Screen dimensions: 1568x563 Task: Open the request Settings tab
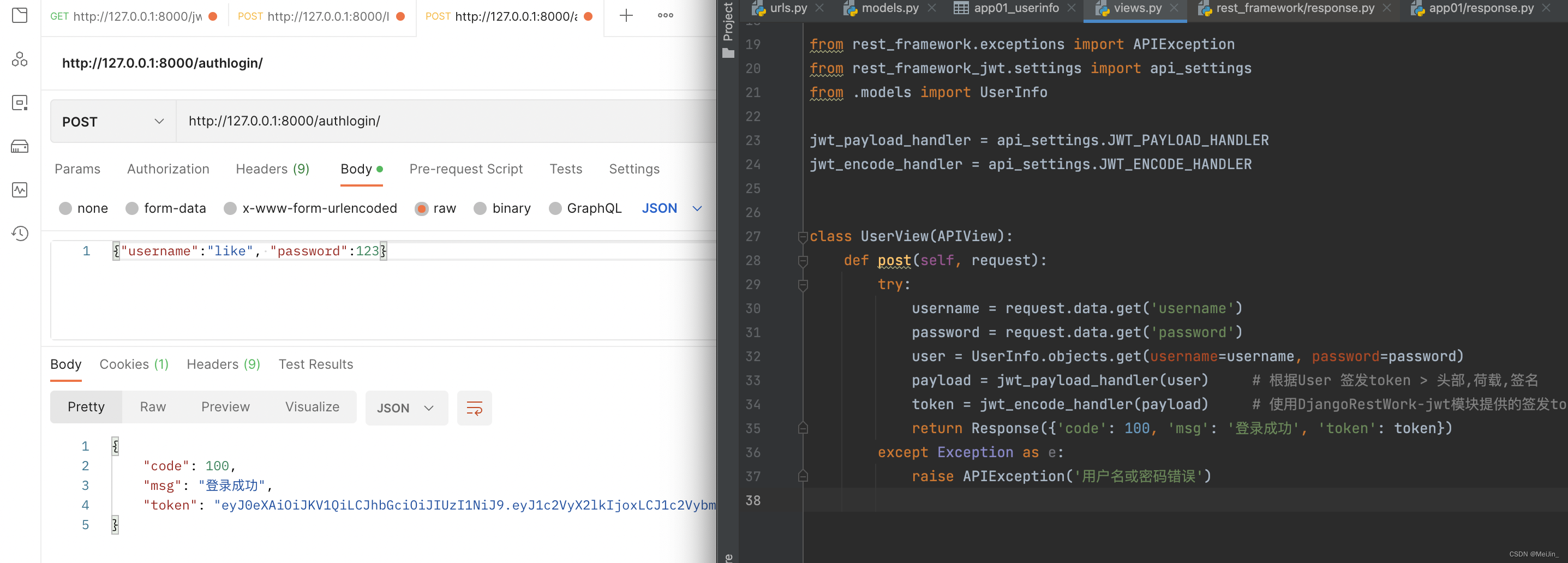635,169
